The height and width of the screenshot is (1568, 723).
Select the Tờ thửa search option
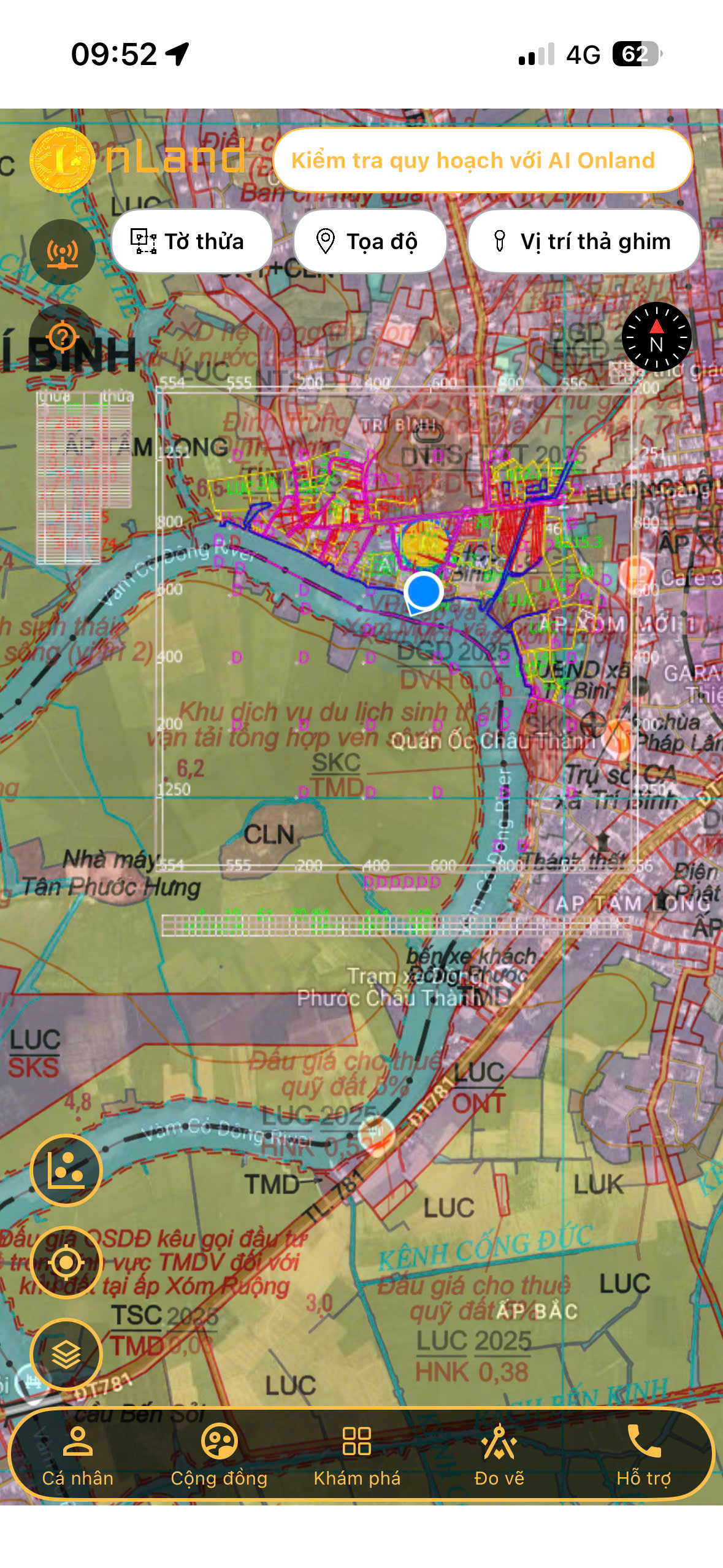coord(192,241)
